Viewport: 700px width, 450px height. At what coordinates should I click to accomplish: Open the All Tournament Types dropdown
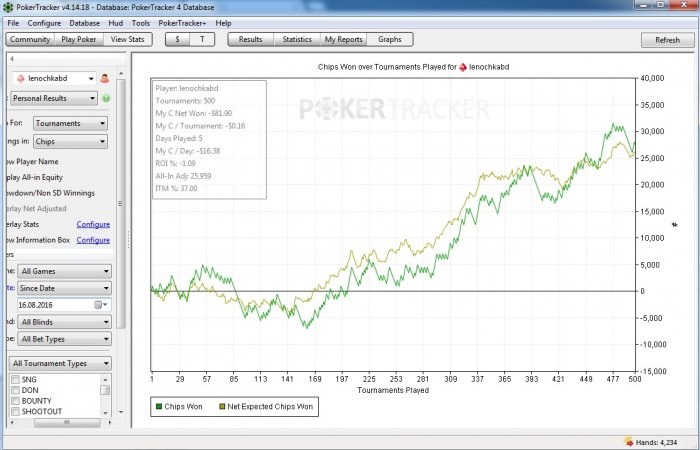60,363
